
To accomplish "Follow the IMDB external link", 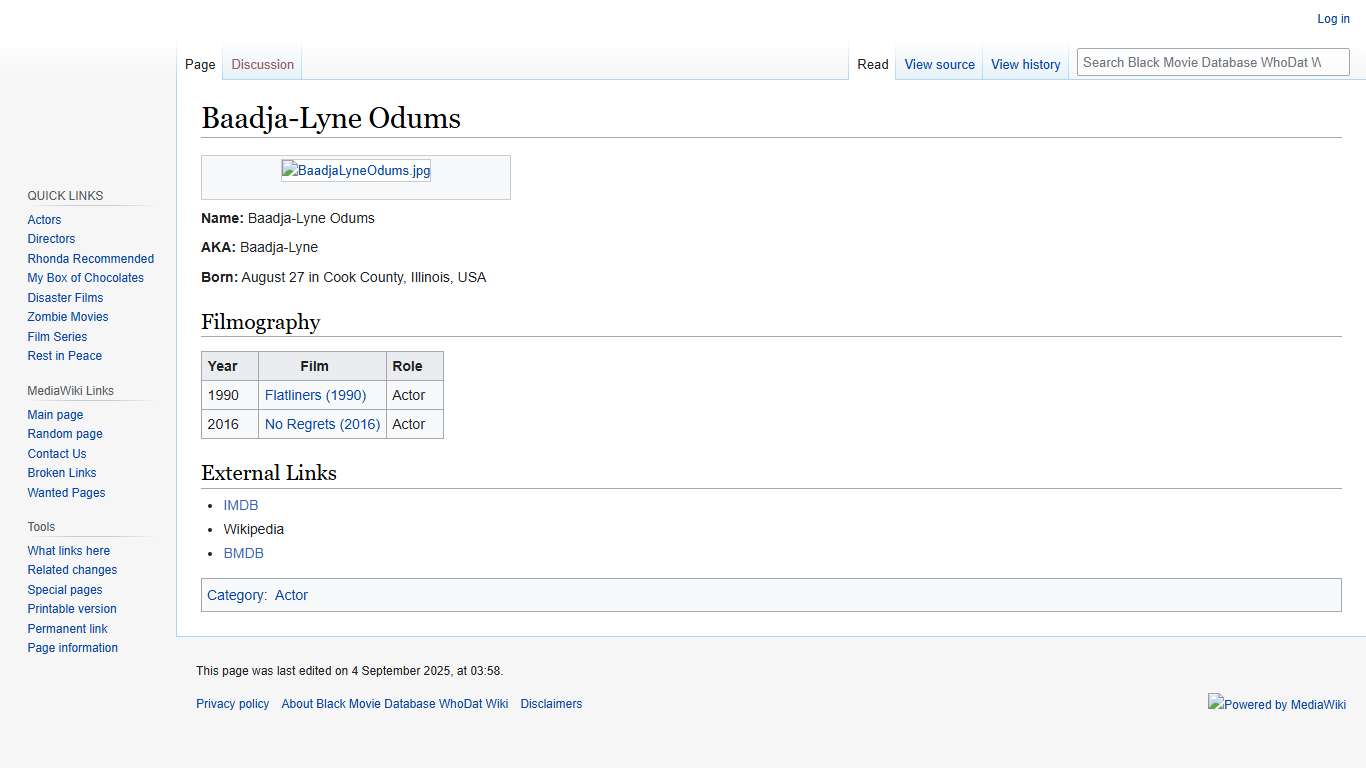I will coord(240,505).
